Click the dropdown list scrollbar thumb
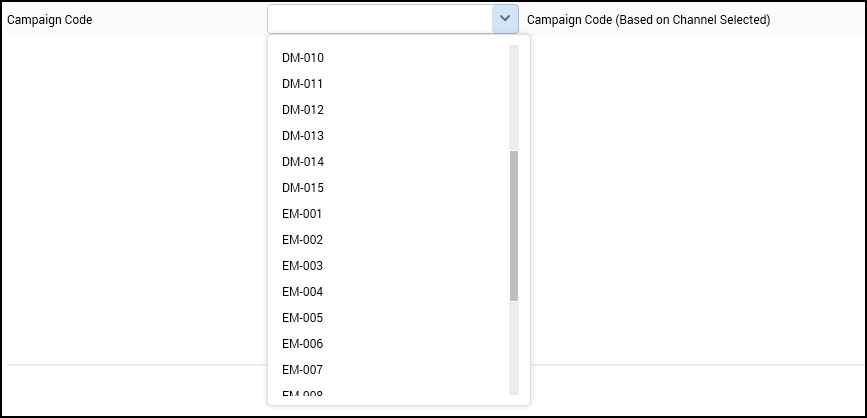The width and height of the screenshot is (867, 418). (514, 225)
